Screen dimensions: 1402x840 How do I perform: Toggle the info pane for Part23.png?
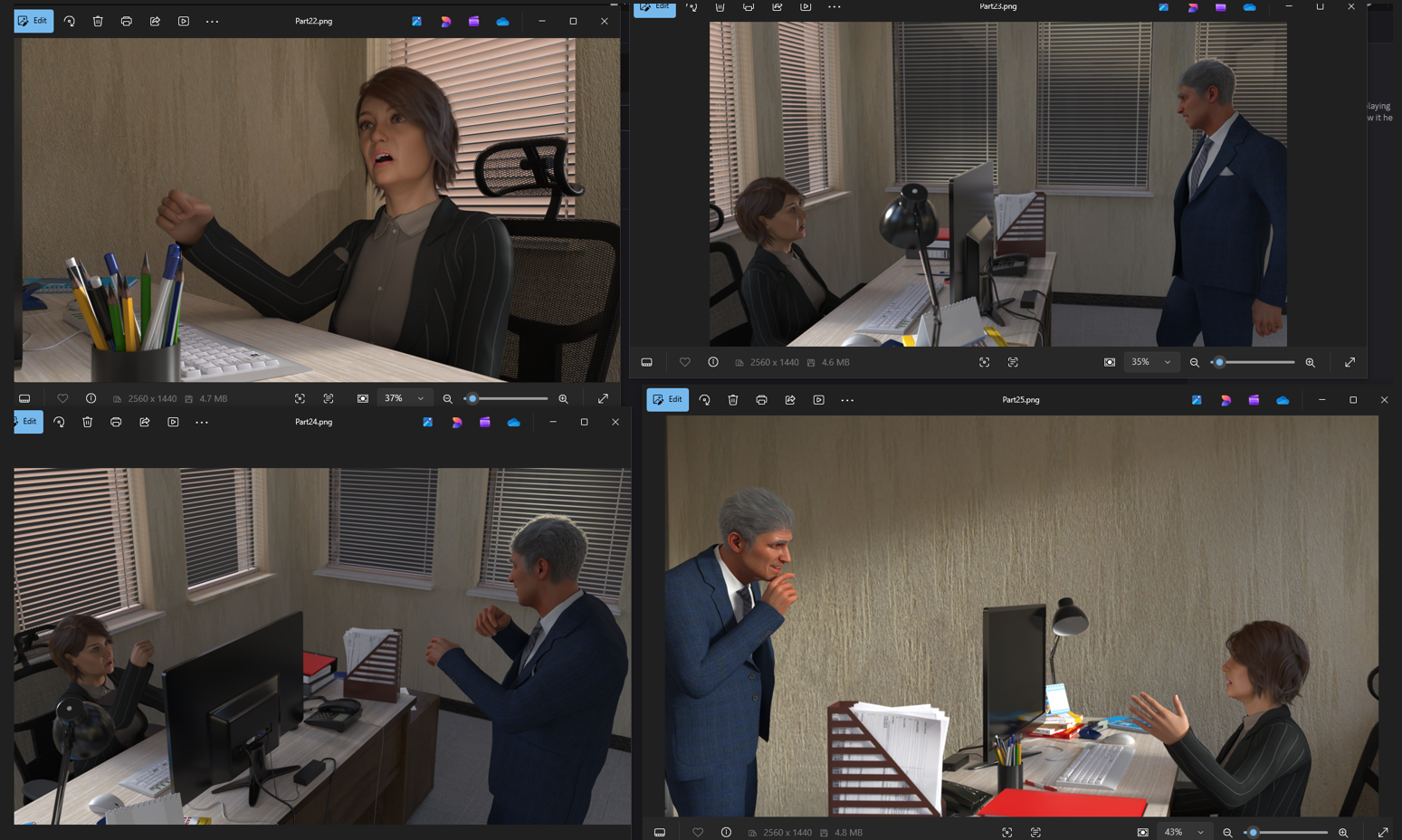[713, 362]
